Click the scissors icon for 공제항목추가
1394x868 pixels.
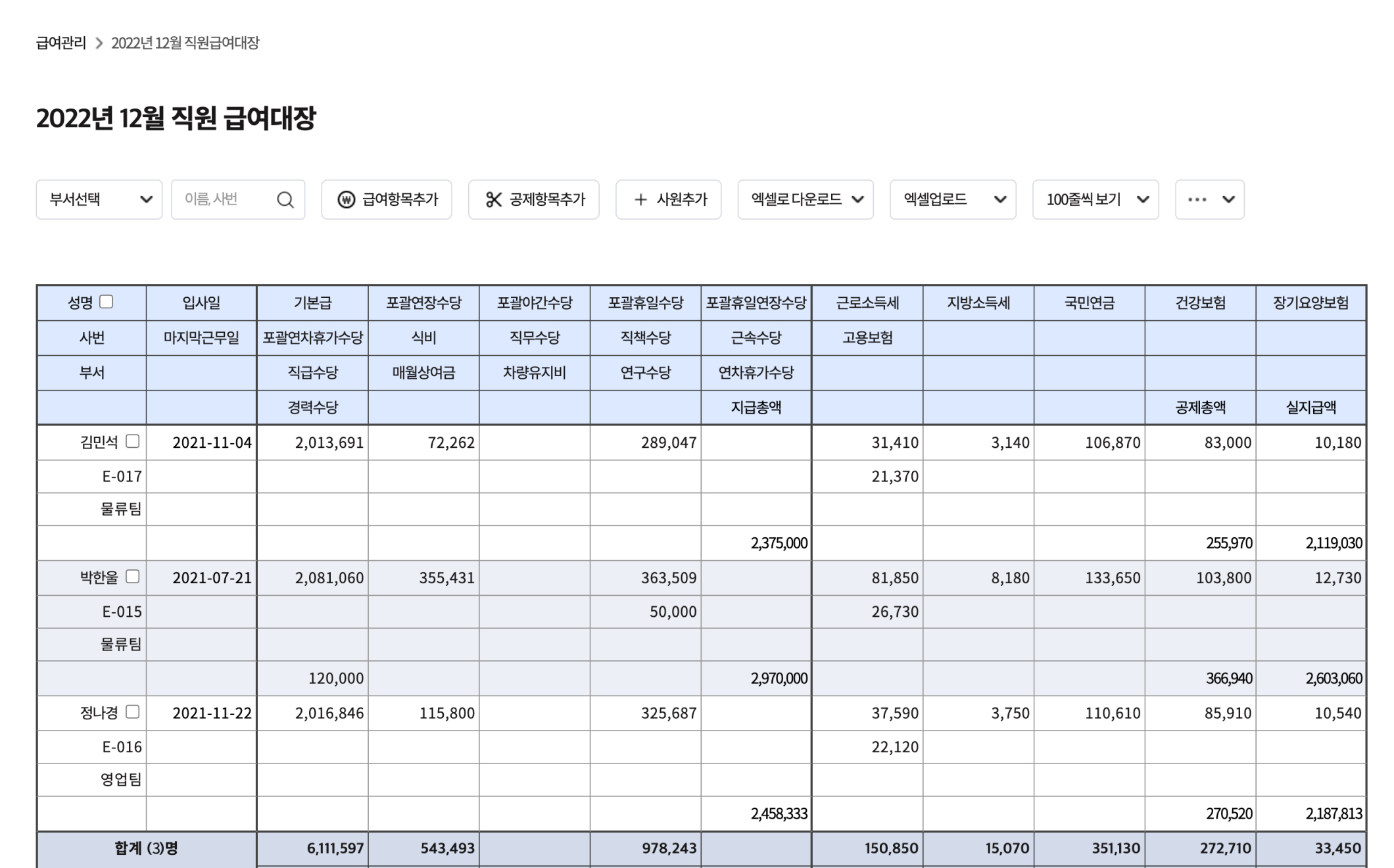[493, 200]
